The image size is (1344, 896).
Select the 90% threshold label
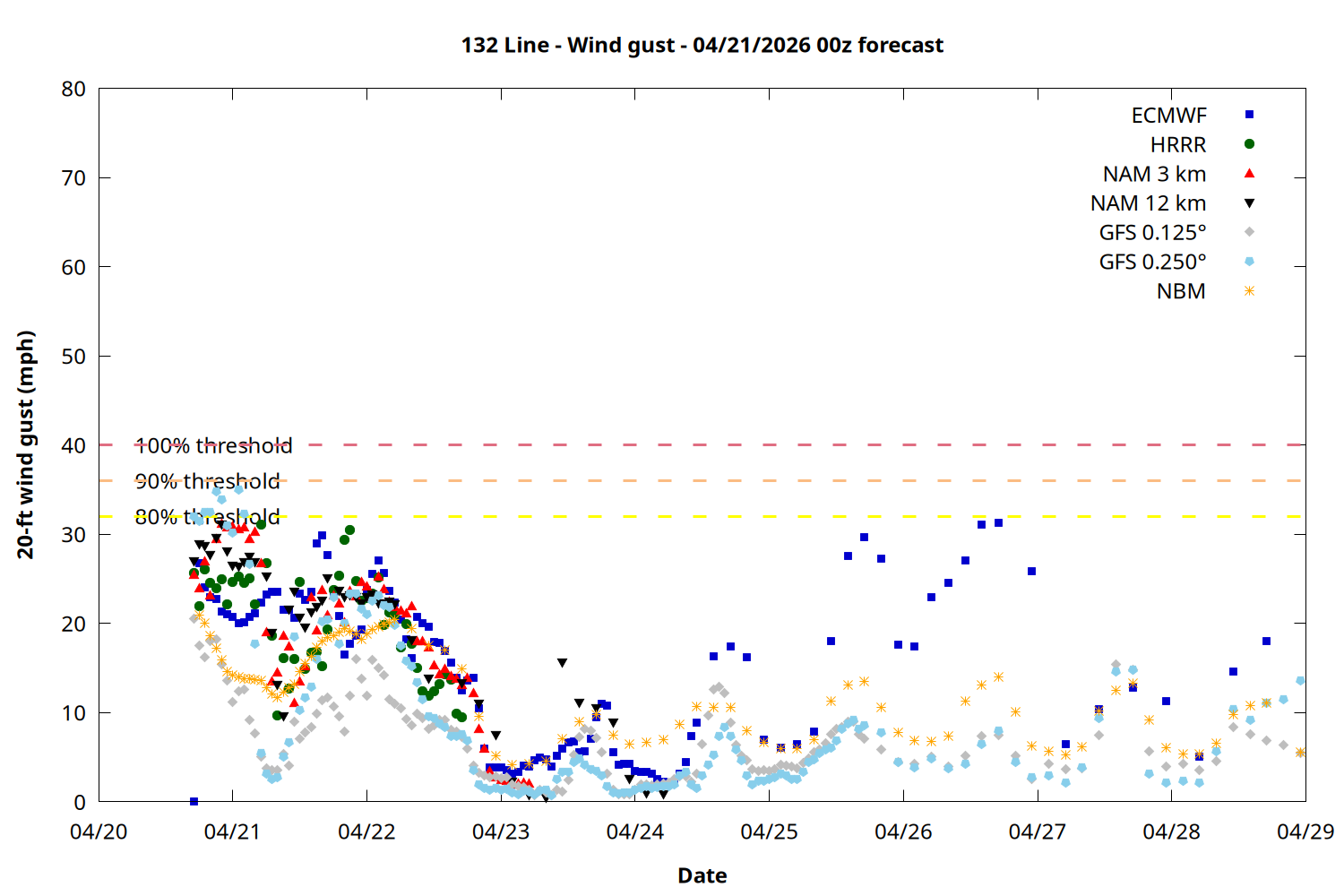click(207, 481)
